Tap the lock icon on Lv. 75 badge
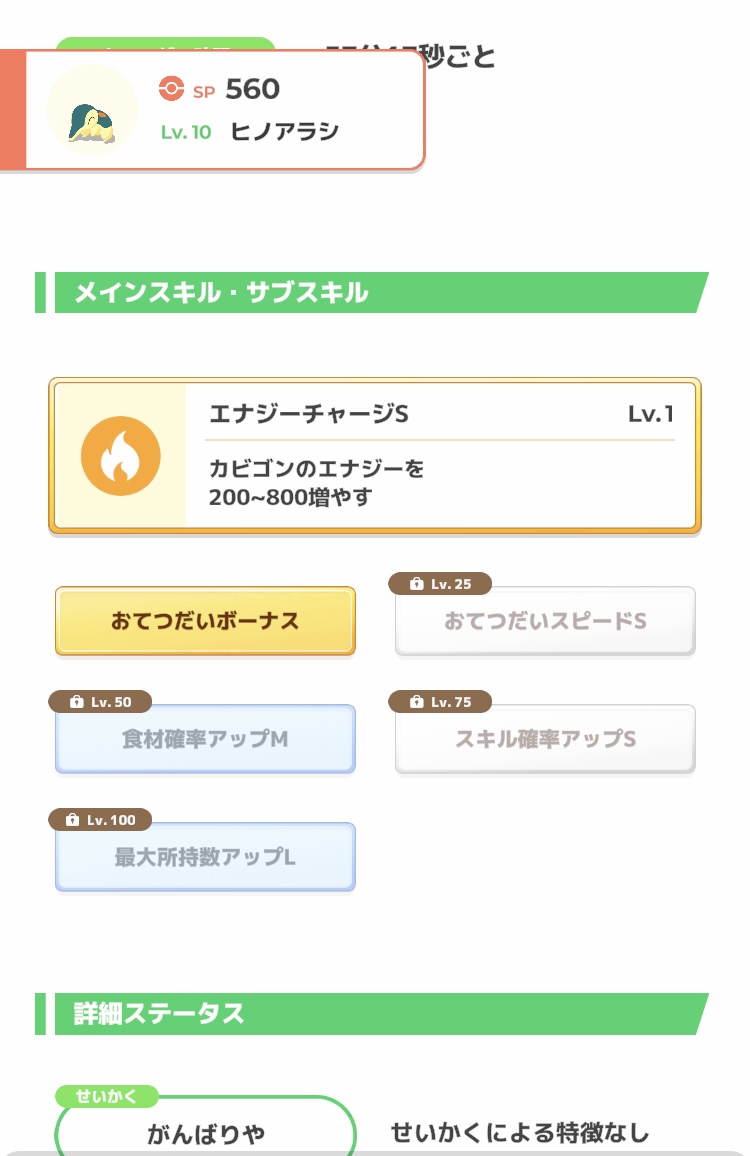 click(x=416, y=702)
